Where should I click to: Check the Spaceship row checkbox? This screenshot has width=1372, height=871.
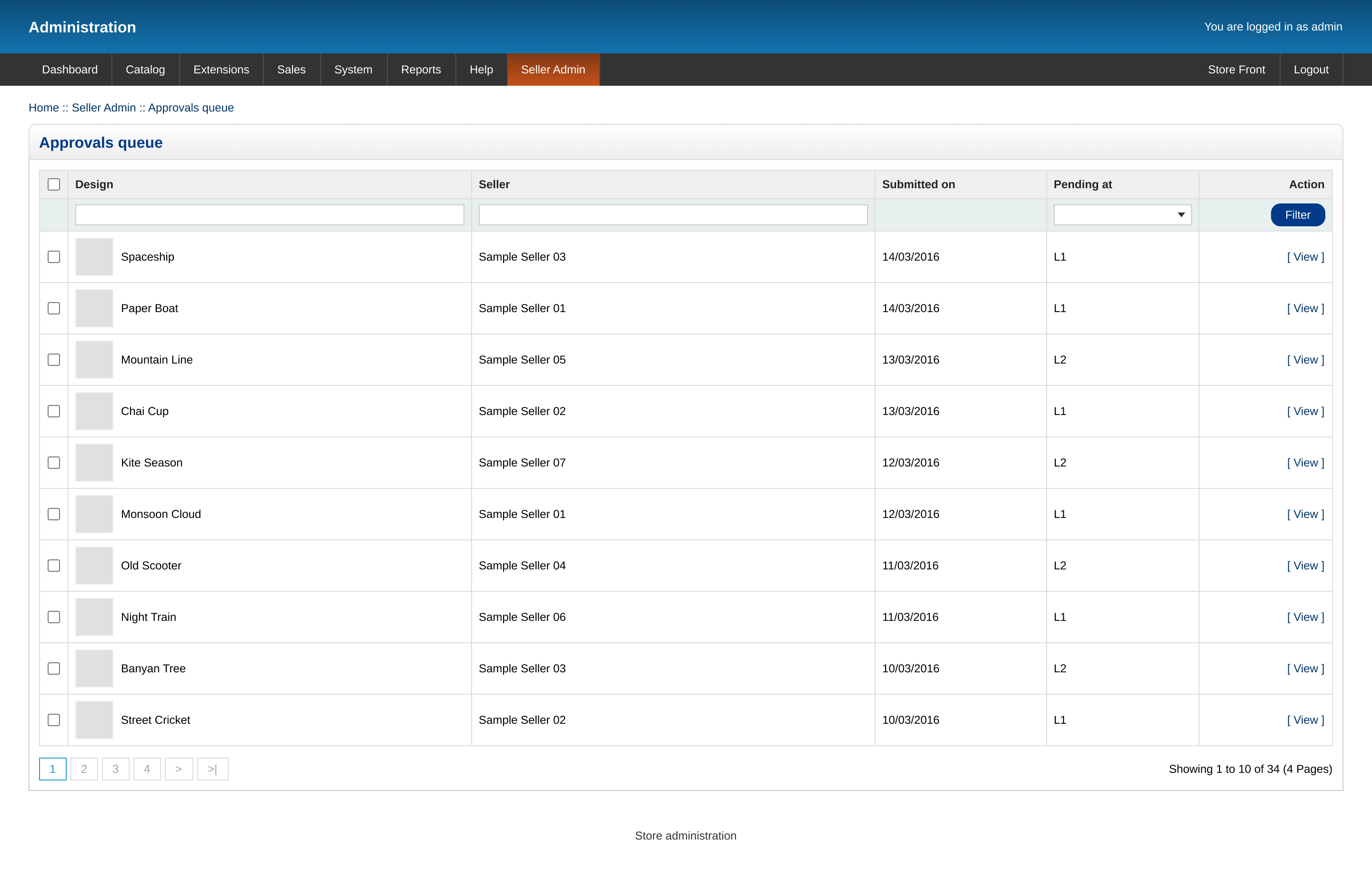53,256
